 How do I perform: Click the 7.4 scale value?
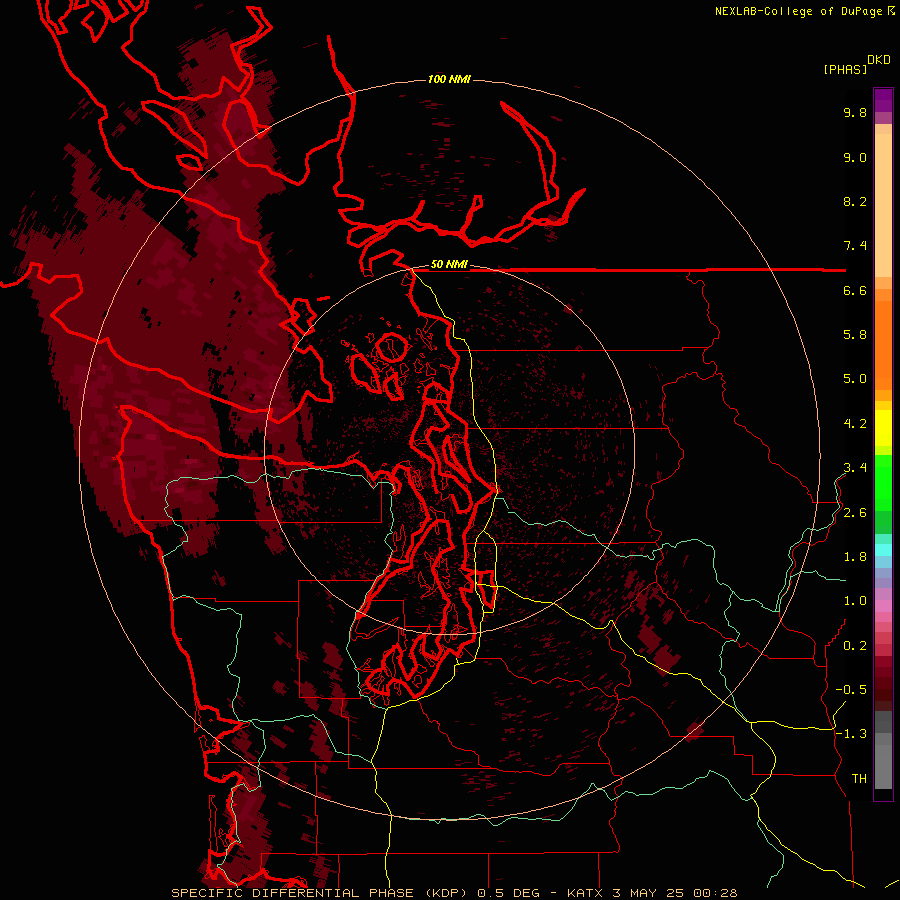(x=855, y=246)
